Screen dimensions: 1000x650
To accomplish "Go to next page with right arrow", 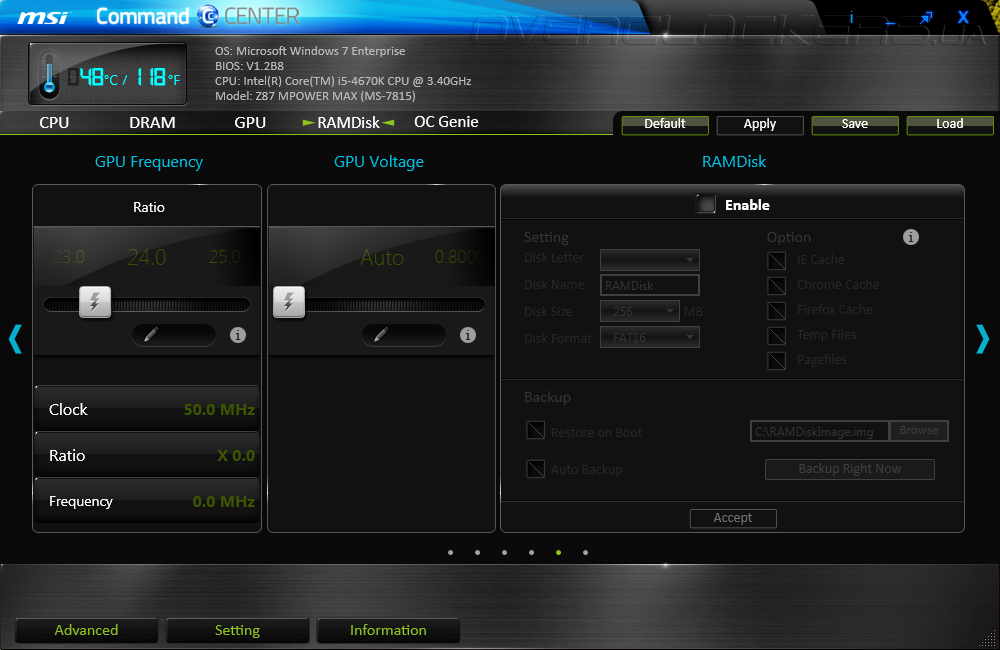I will click(983, 339).
